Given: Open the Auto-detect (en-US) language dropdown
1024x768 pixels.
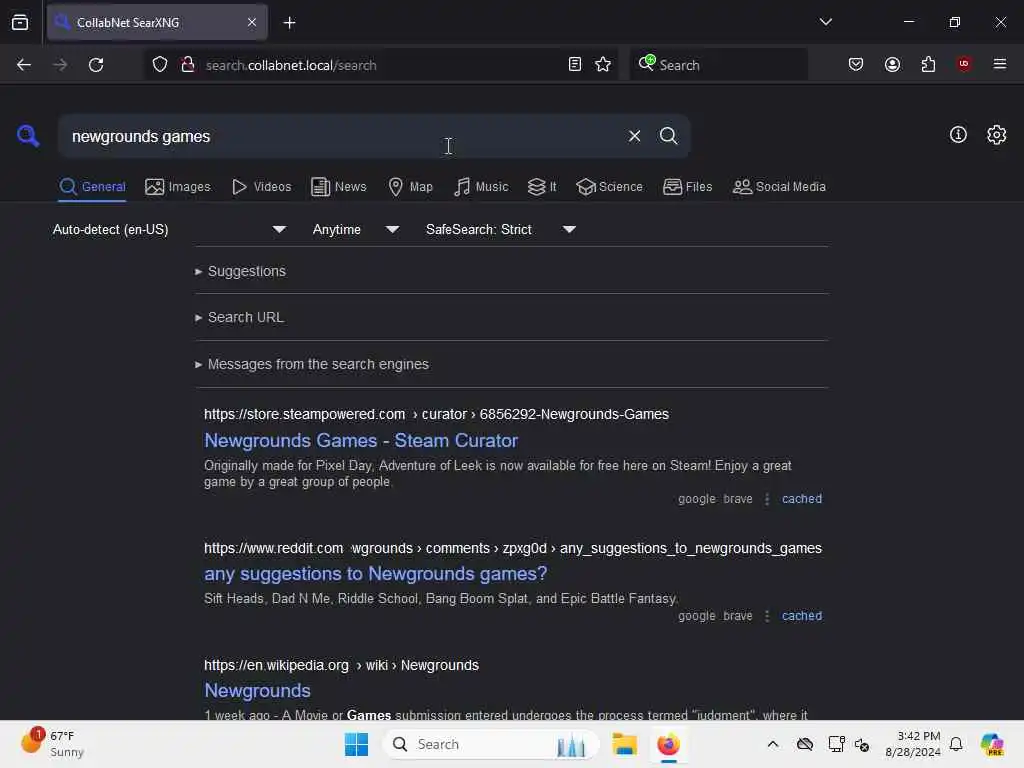Looking at the screenshot, I should pos(170,229).
